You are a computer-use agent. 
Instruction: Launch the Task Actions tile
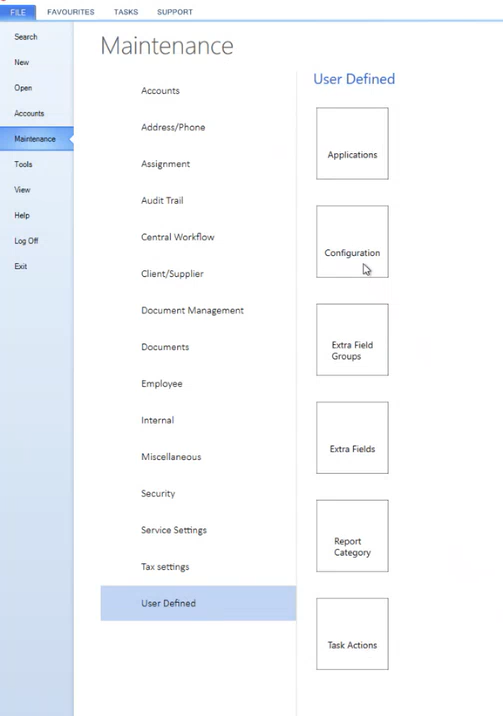click(x=352, y=634)
